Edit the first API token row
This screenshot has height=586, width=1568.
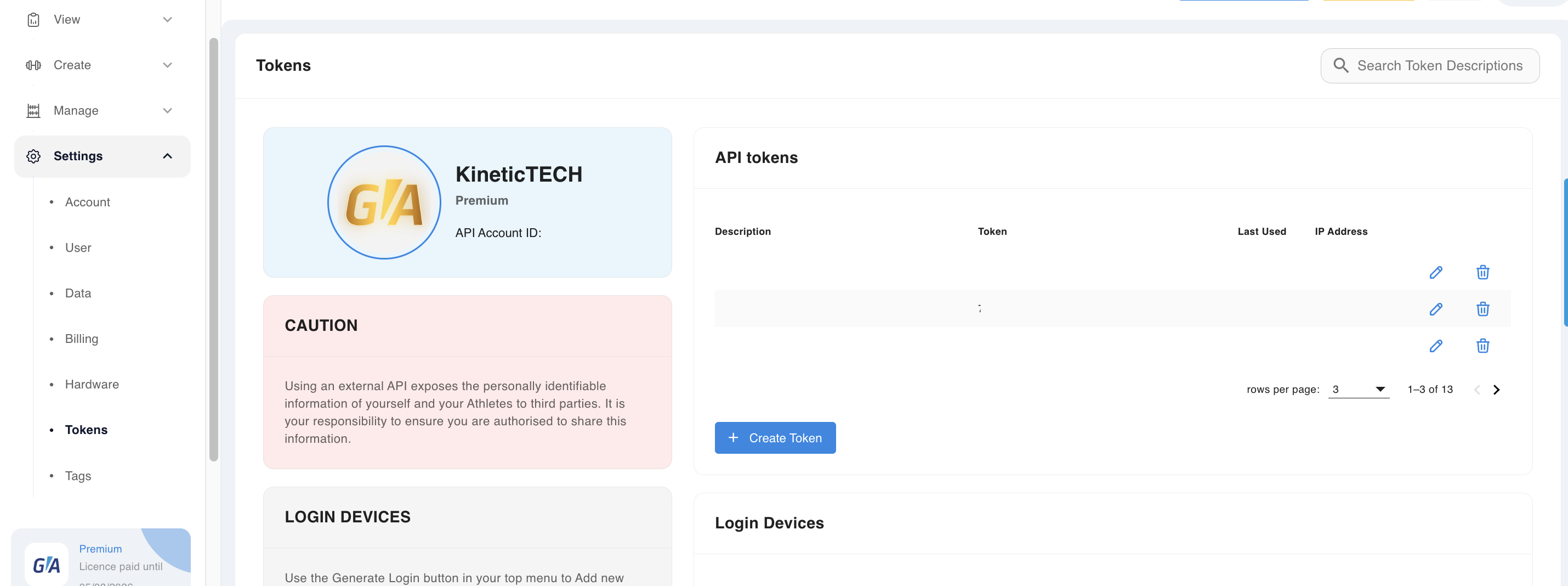1436,272
